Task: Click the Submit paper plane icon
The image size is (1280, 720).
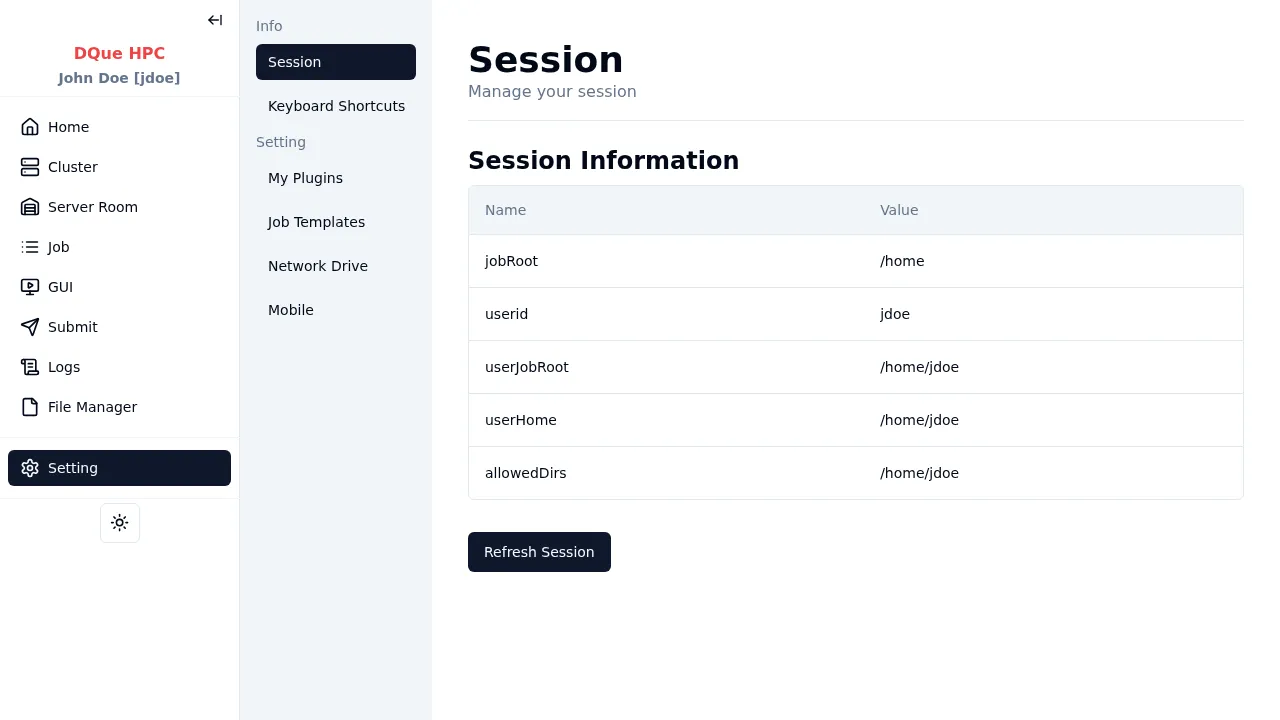Action: (30, 327)
